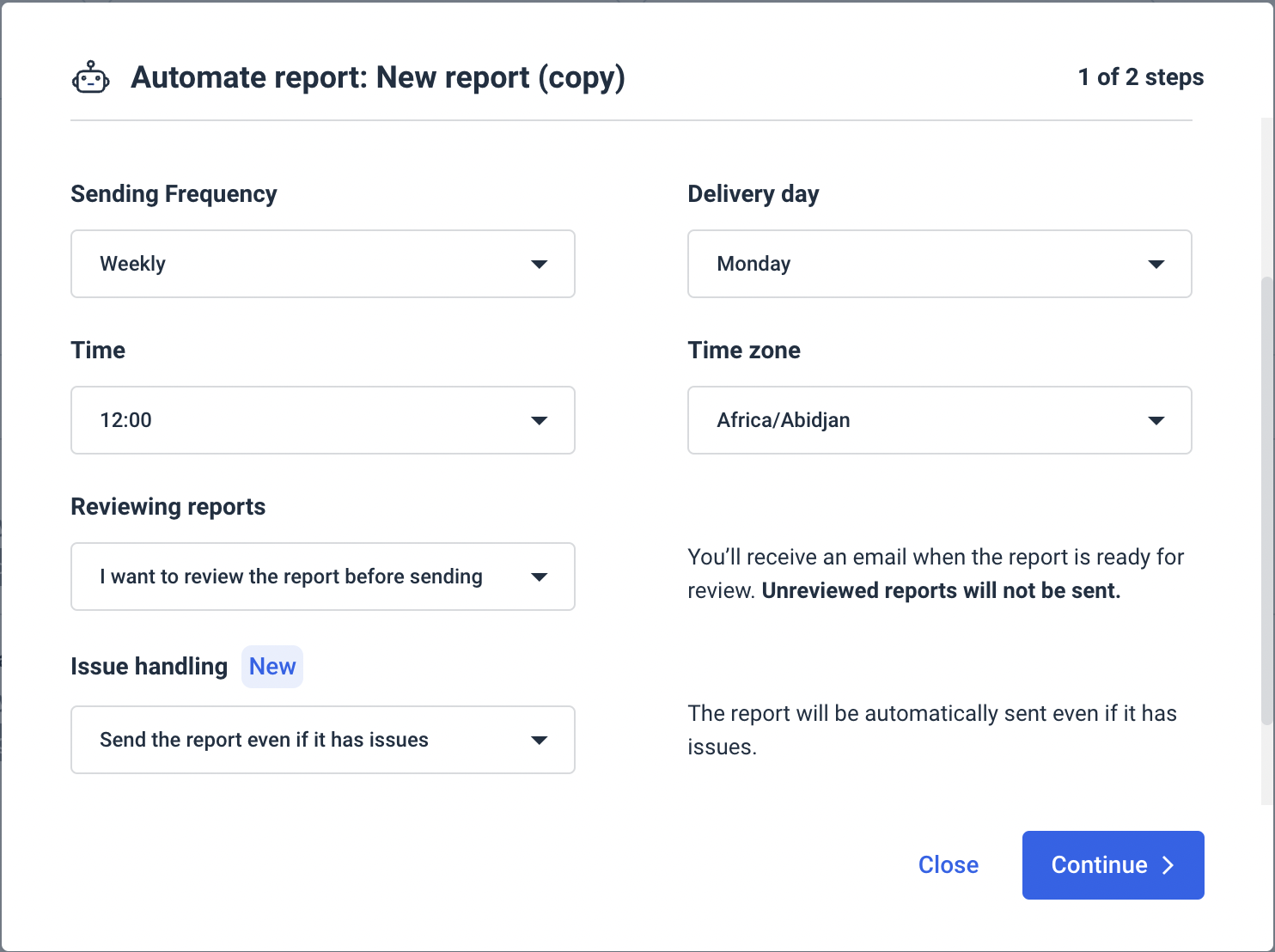Click the robot automation icon in the header
1275x952 pixels.
click(x=92, y=76)
